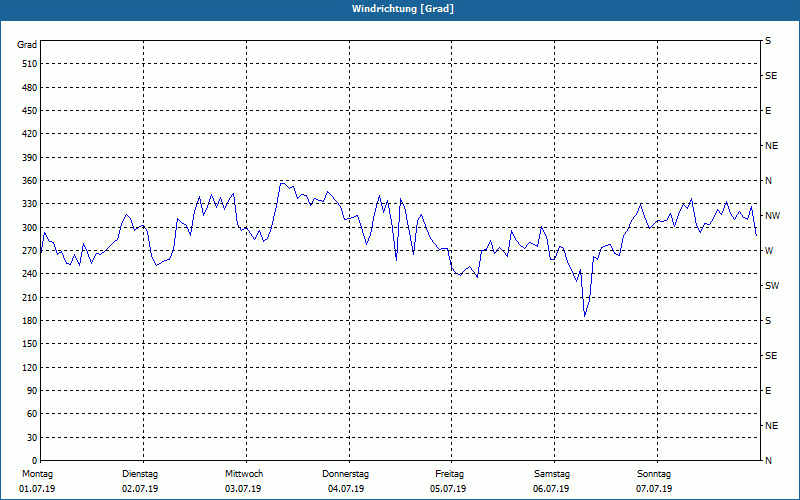800x500 pixels.
Task: Click the date 01.07.19
Action: tap(37, 489)
